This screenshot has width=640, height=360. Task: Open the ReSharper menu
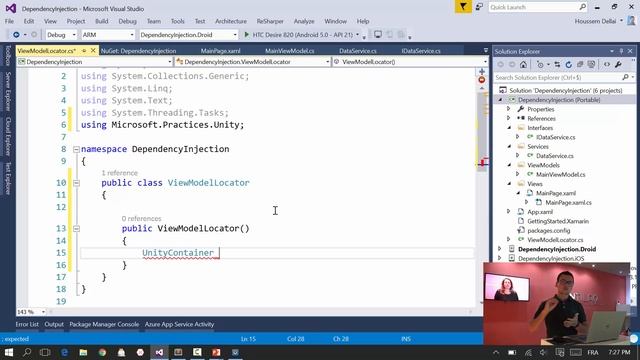270,21
